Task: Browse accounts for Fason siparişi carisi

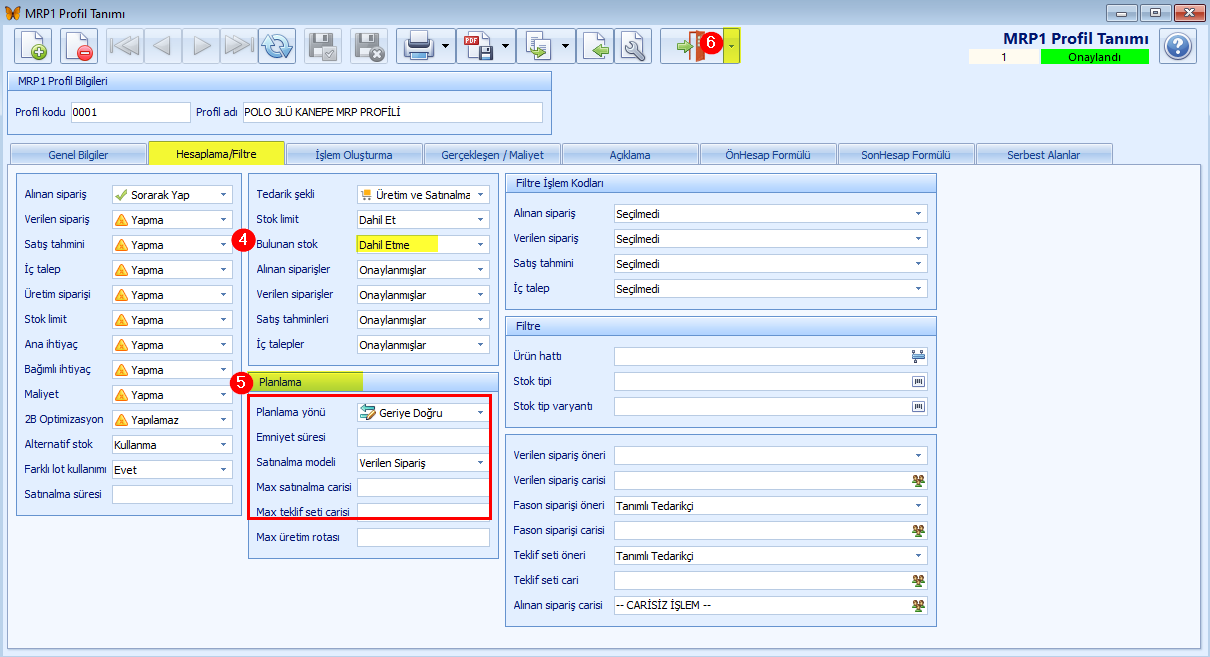Action: (x=918, y=530)
